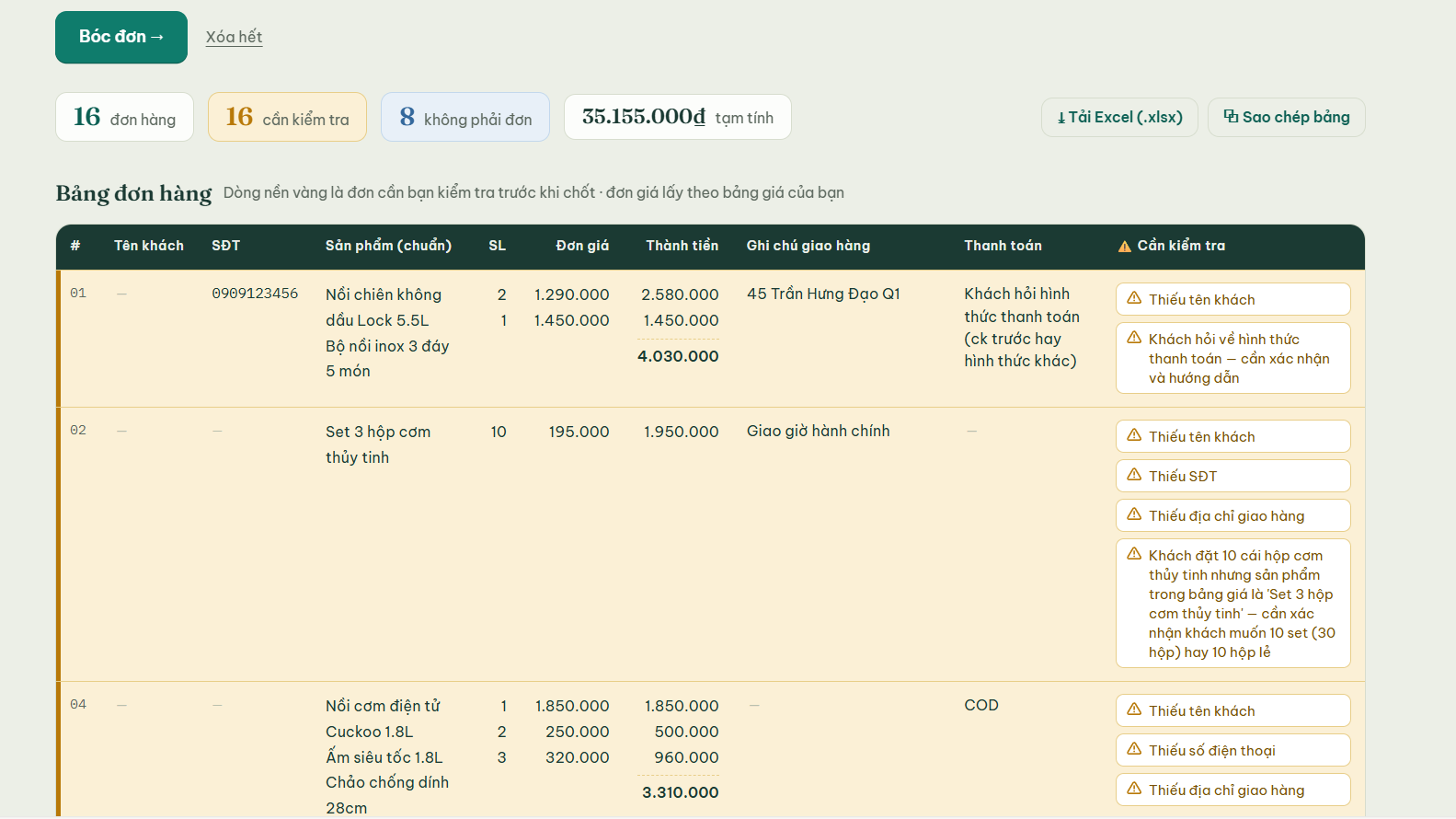Click the Đơn giá column header
The height and width of the screenshot is (819, 1456).
pyautogui.click(x=582, y=246)
